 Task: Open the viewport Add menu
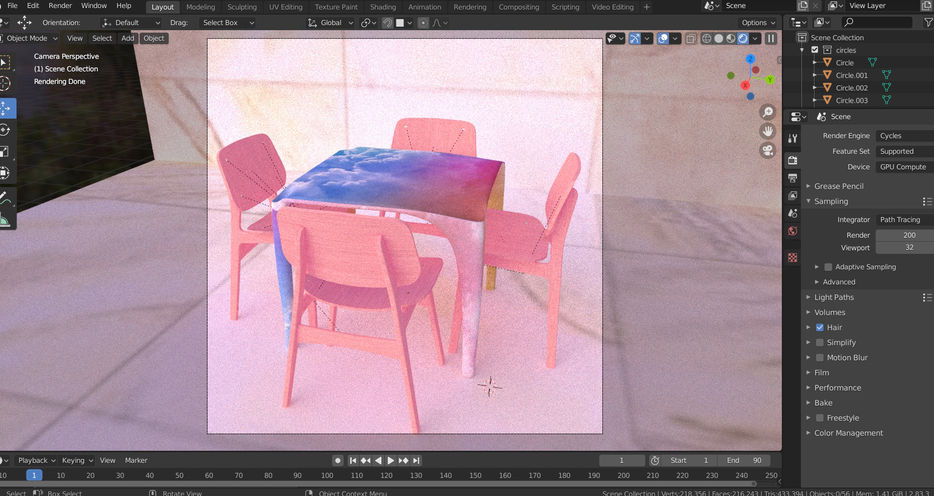(127, 38)
